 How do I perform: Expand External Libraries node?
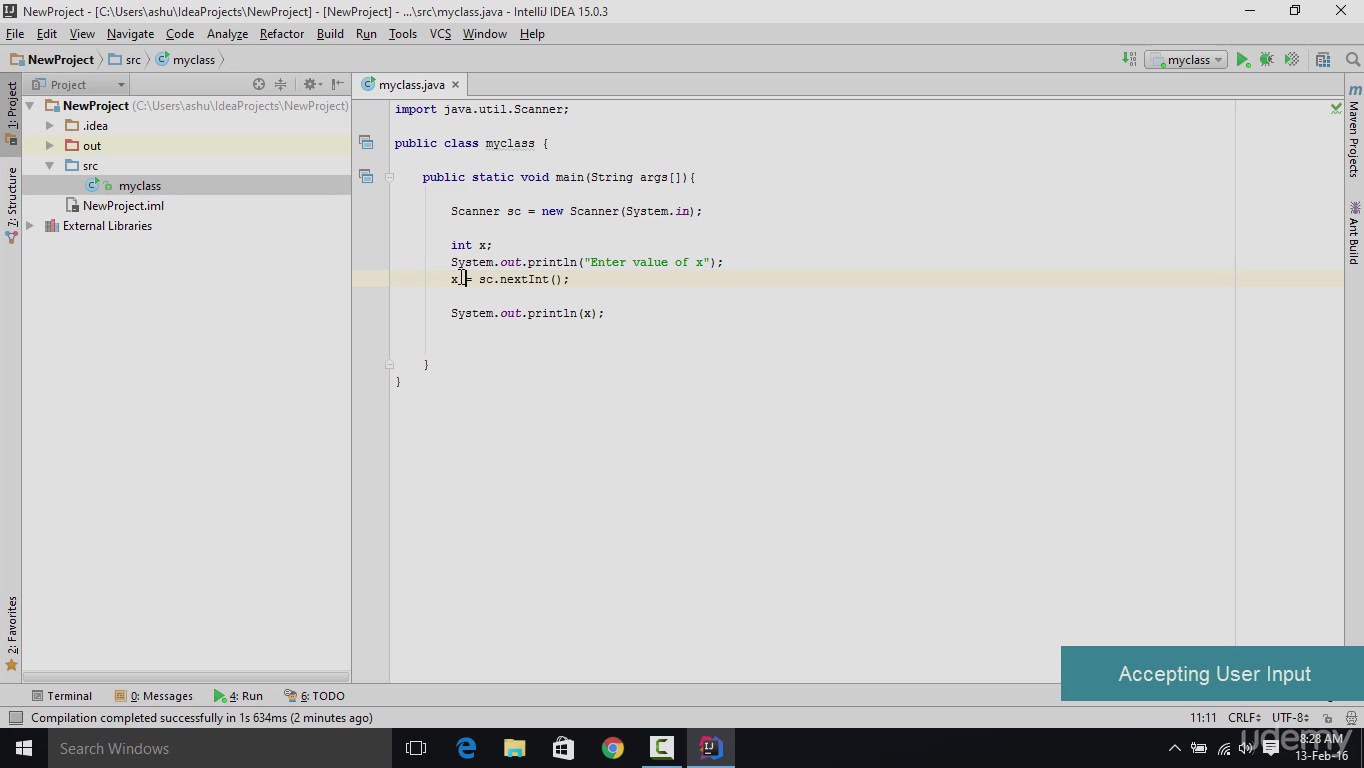tap(30, 226)
